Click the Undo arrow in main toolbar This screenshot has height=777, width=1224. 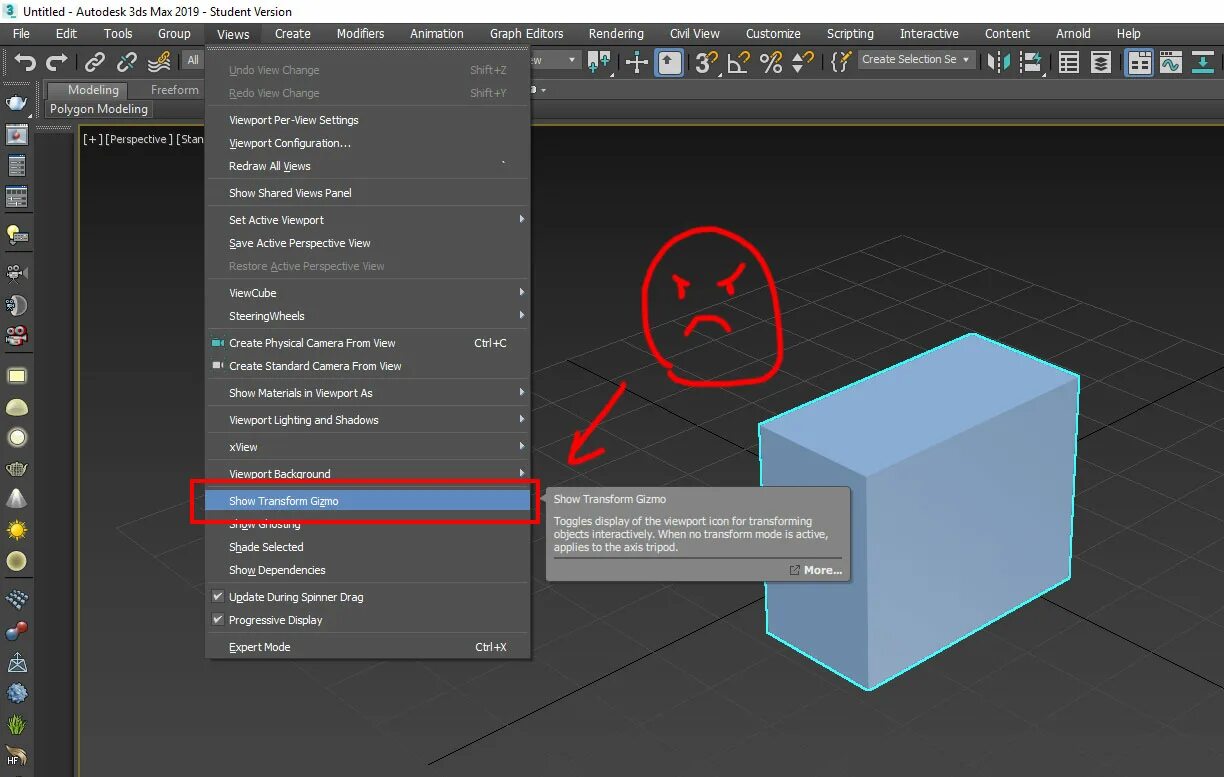pos(25,63)
